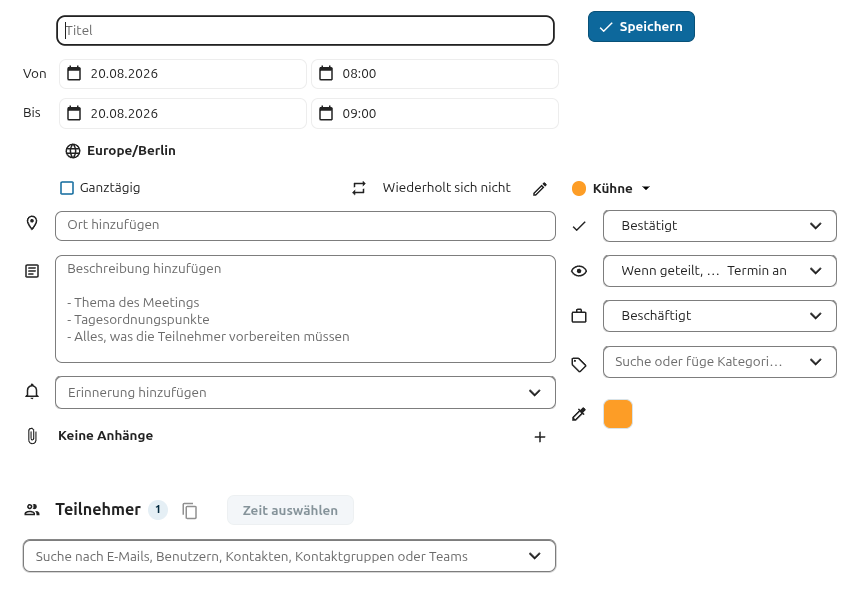Expand the Beschäftigt availability dropdown
Viewport: 857px width, 596px height.
coord(720,316)
